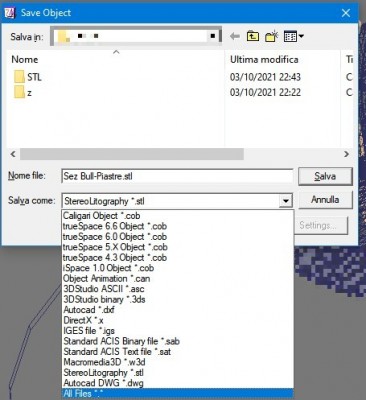Image resolution: width=366 pixels, height=400 pixels.
Task: Select Caligari Object *.cob format
Action: (178, 216)
